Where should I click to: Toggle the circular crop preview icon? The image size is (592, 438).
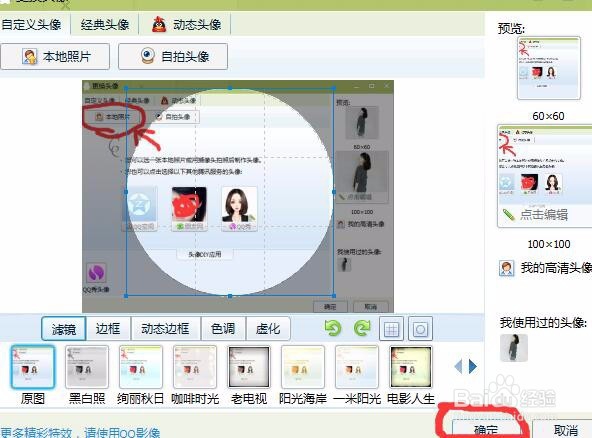[x=420, y=329]
